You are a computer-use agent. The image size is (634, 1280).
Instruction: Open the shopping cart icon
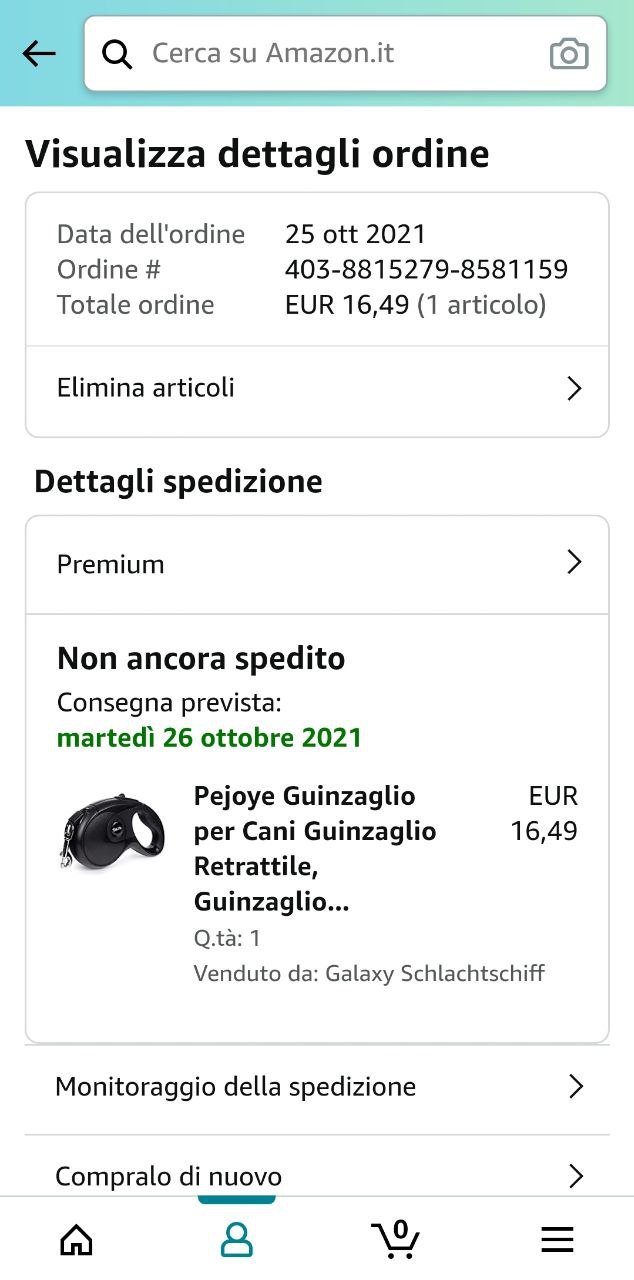pos(396,1238)
